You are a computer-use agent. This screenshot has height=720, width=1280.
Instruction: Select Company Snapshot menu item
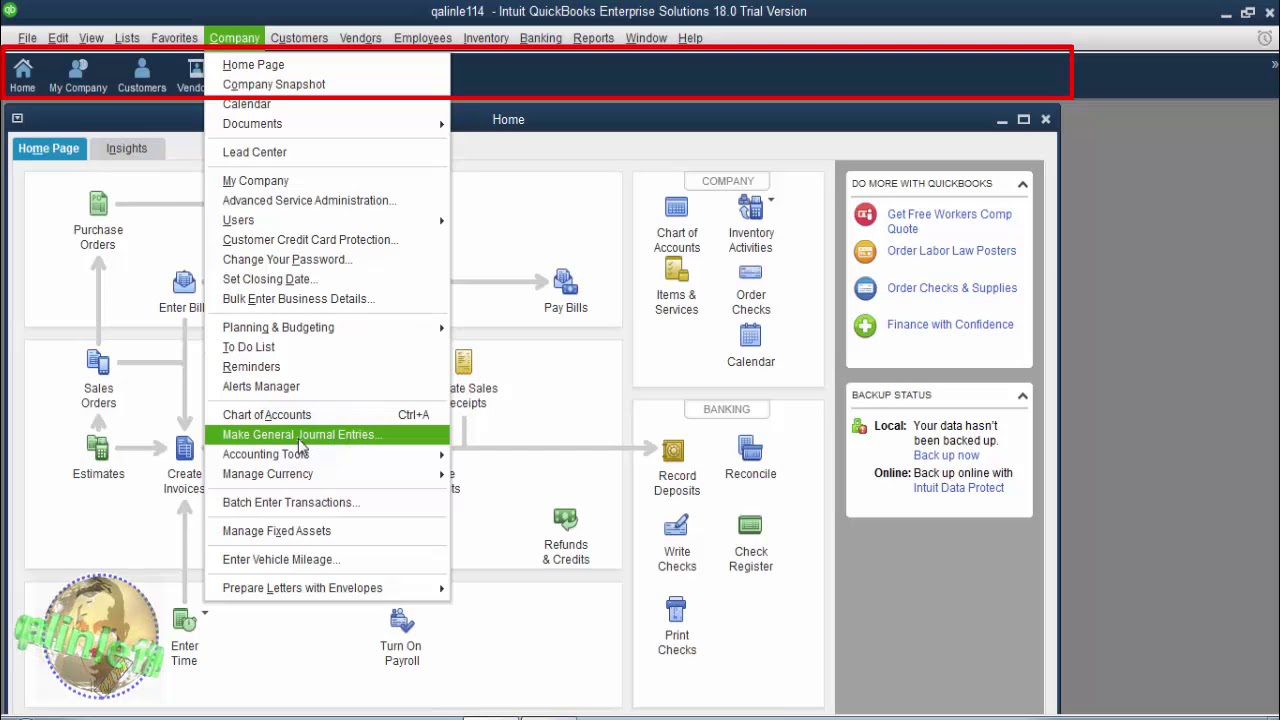point(328,85)
